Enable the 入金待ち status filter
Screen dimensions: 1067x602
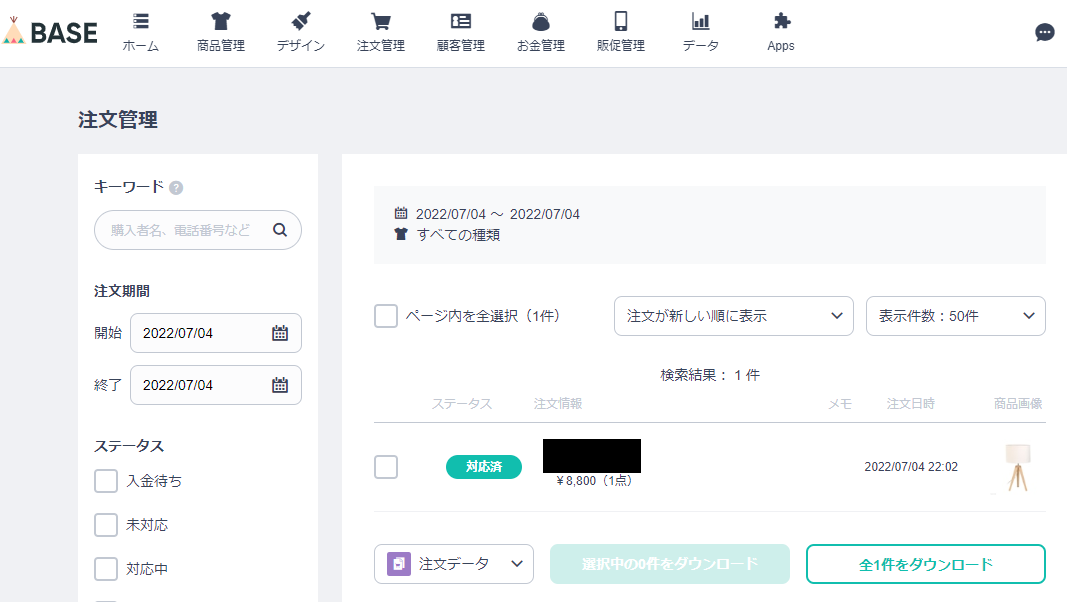pos(105,481)
